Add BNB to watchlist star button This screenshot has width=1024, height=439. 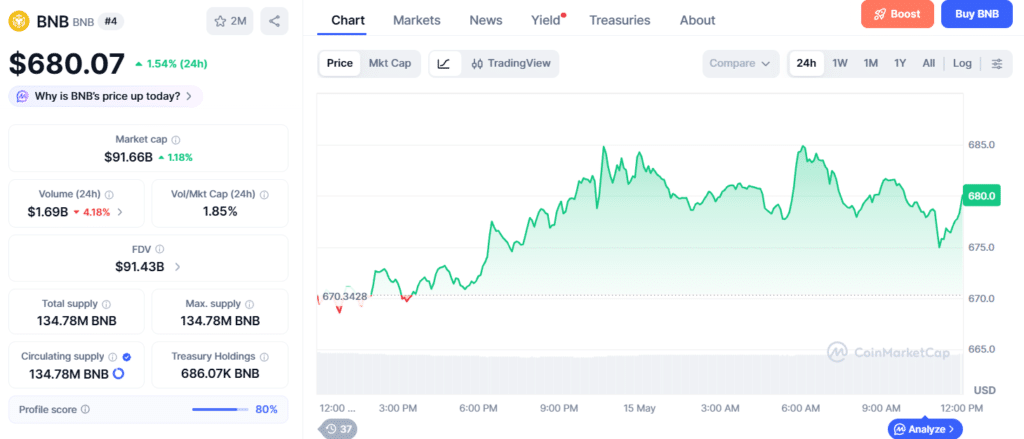point(229,21)
